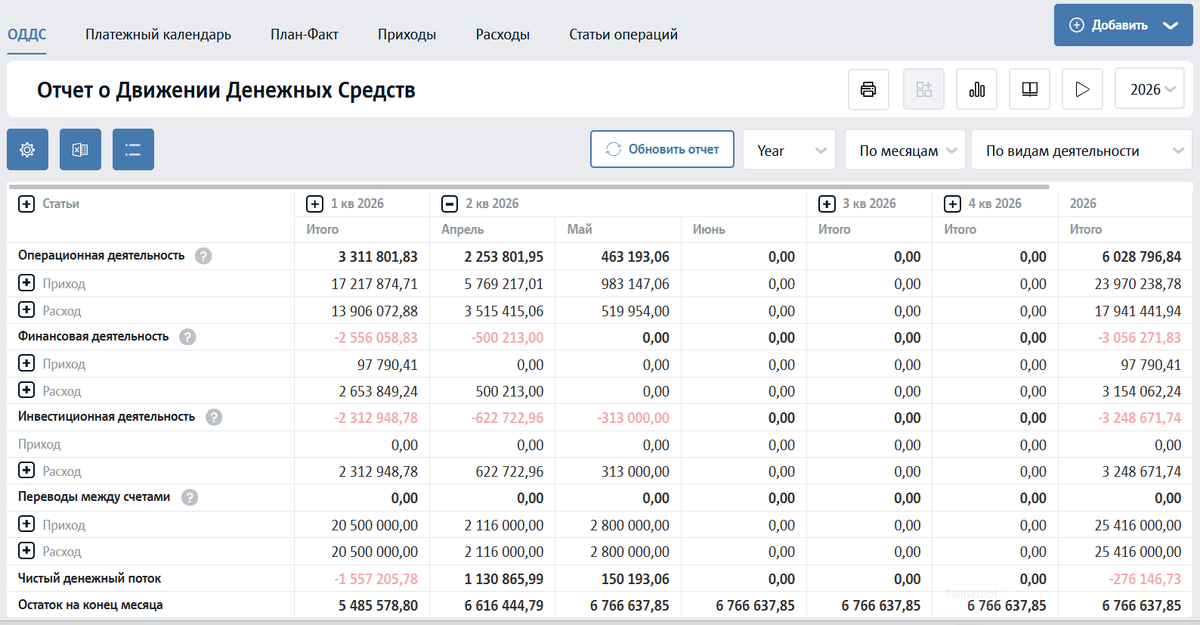The width and height of the screenshot is (1200, 625).
Task: Click the Обновить отчет button
Action: pyautogui.click(x=662, y=149)
